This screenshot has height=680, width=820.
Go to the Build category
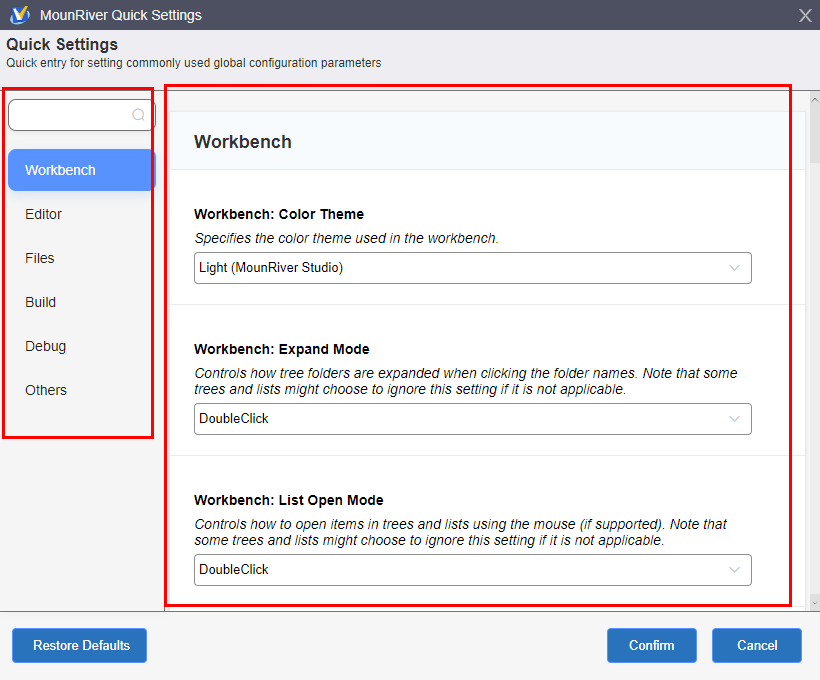(x=40, y=302)
